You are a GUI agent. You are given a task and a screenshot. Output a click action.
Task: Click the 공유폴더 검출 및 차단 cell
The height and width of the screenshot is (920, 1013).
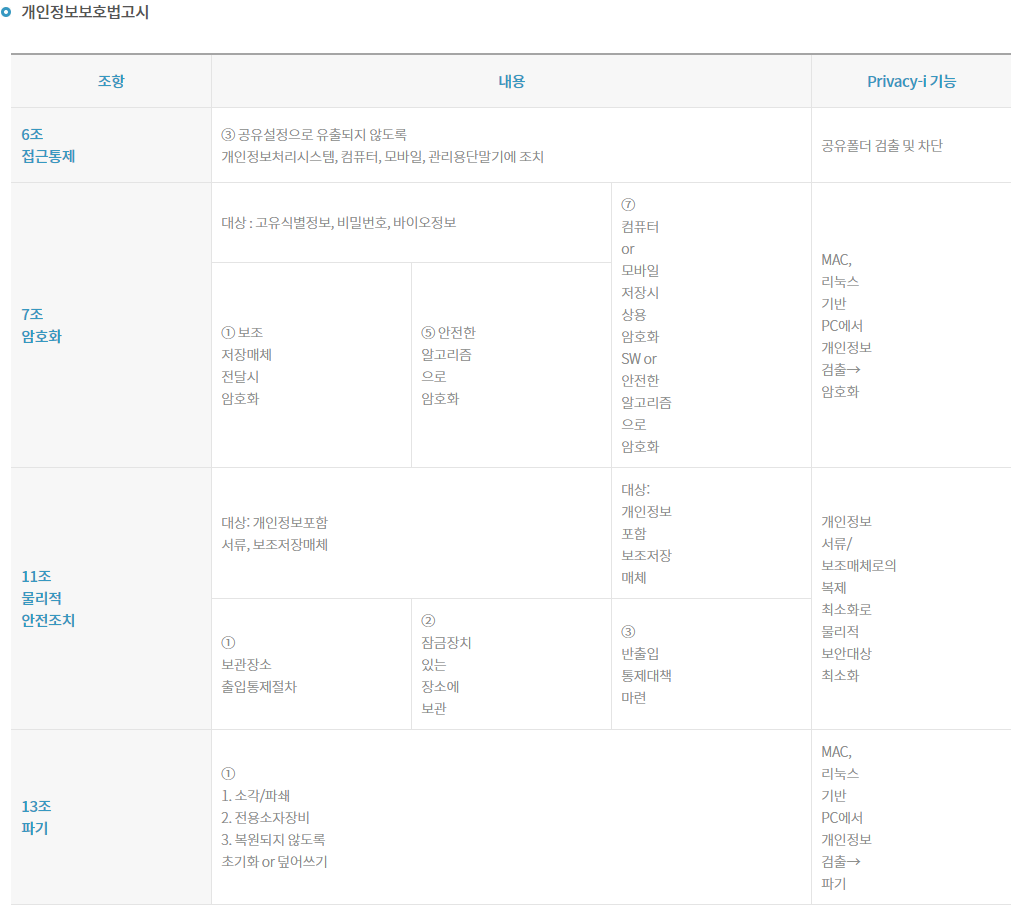(911, 145)
